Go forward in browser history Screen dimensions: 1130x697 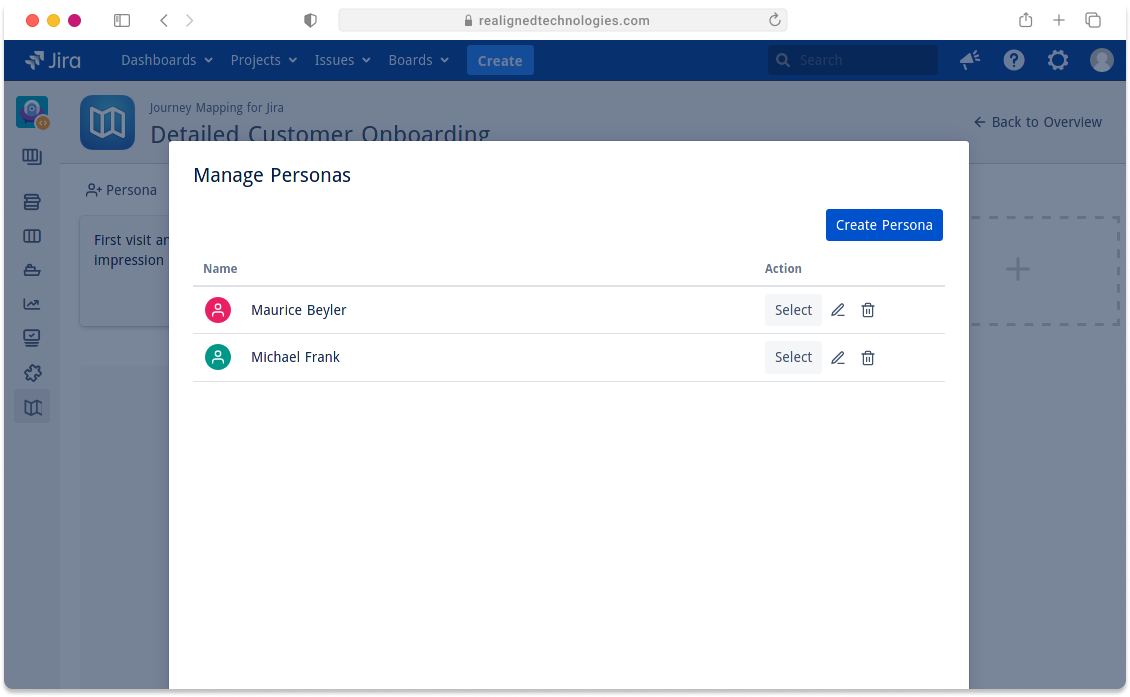click(190, 20)
